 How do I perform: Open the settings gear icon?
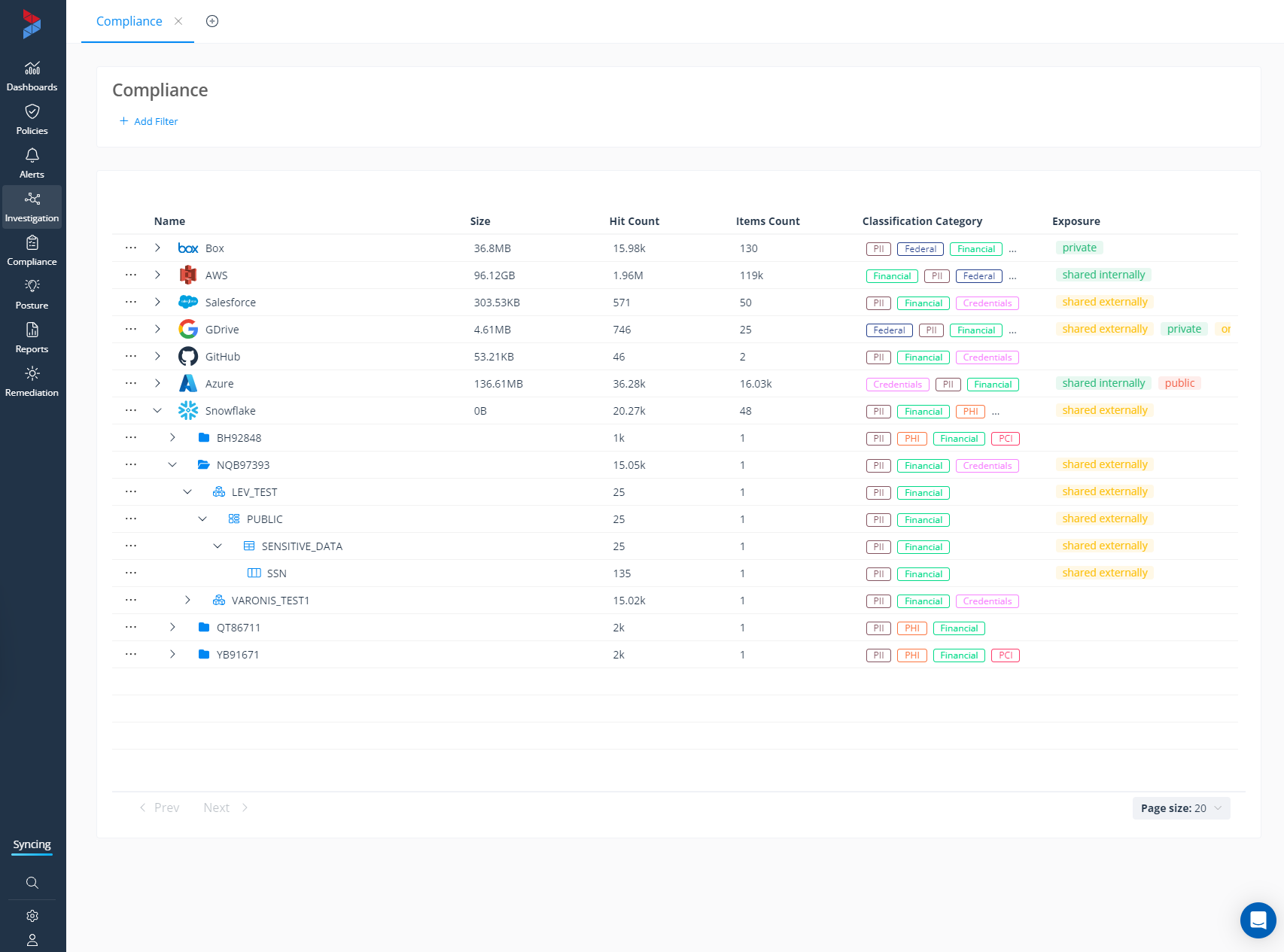click(32, 916)
